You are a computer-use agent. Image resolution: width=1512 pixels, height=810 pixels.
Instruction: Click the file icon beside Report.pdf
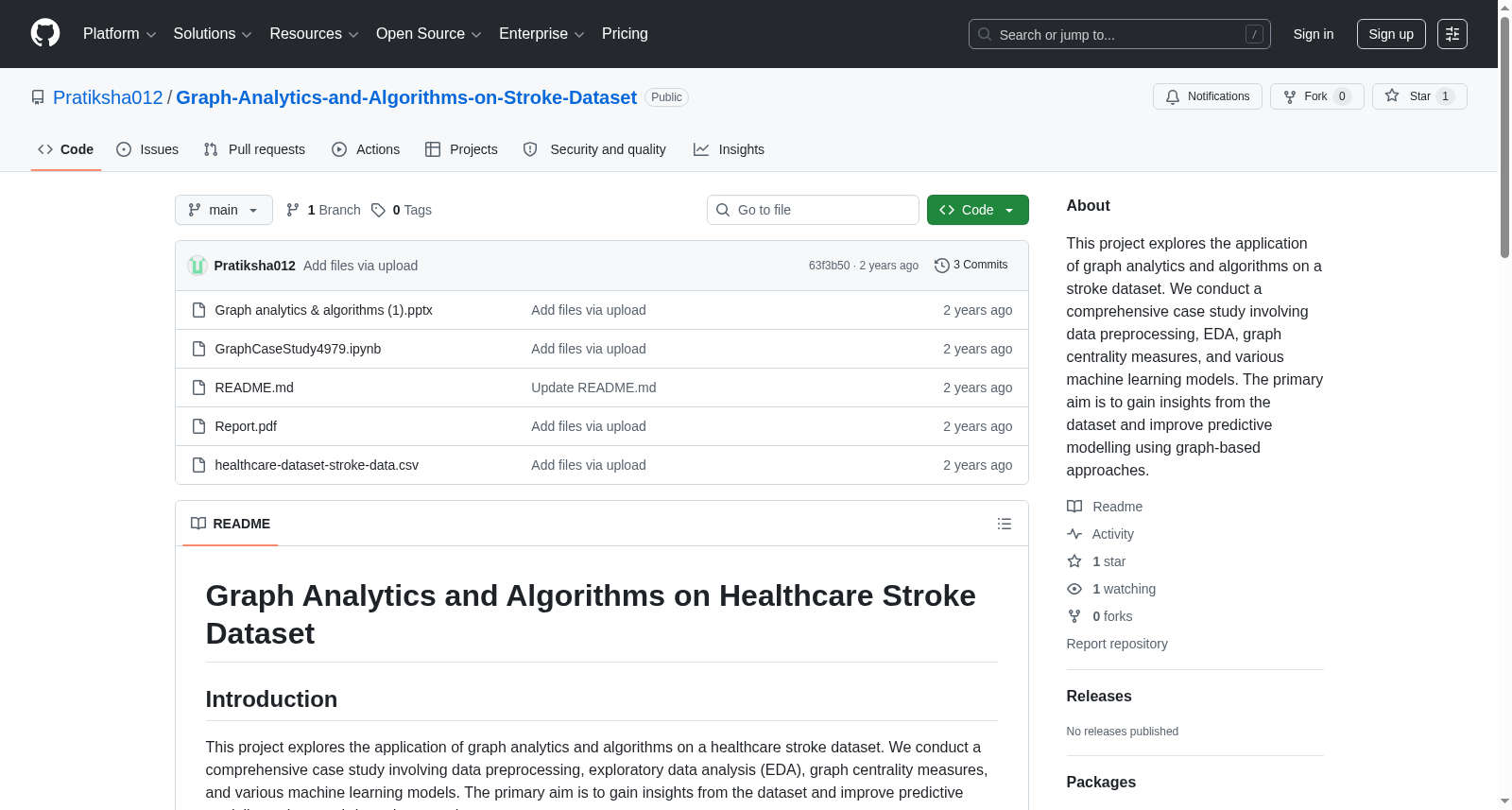pyautogui.click(x=198, y=426)
